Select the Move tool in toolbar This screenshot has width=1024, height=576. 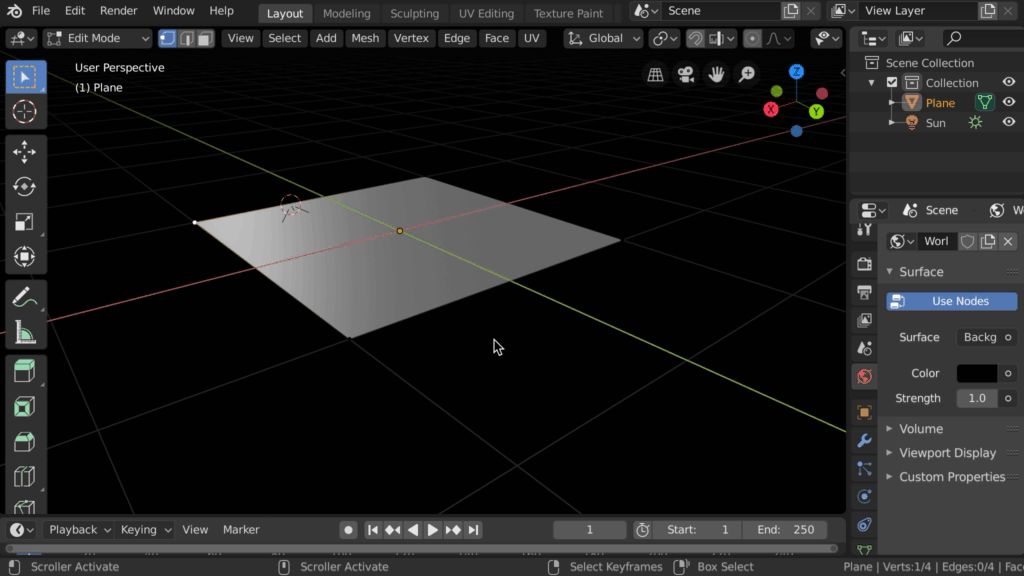coord(25,151)
